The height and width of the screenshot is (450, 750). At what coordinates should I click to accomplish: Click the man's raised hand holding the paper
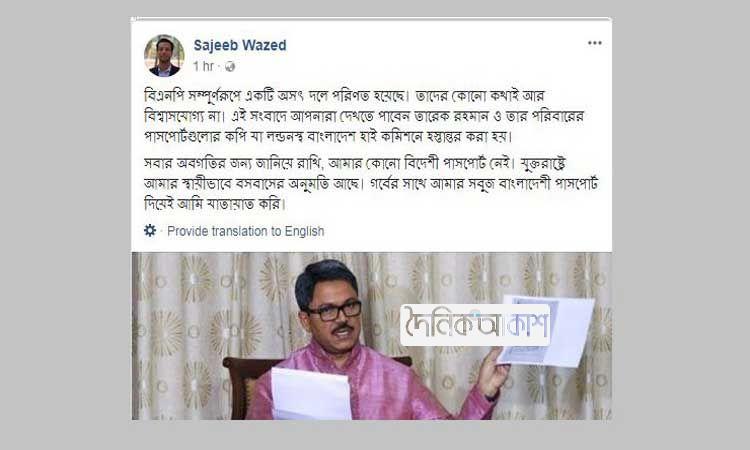[493, 372]
